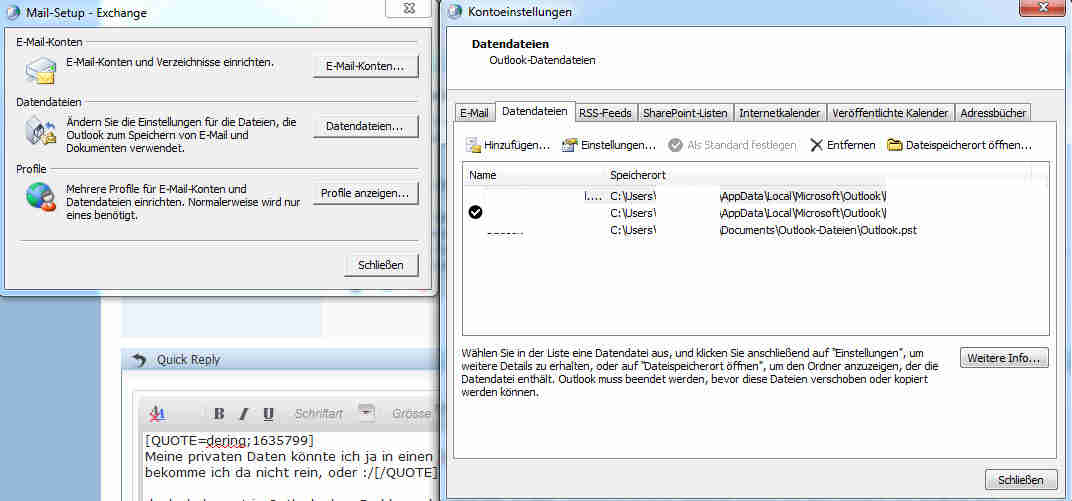Click into the Quick Reply text area
The height and width of the screenshot is (501, 1072).
tap(291, 465)
